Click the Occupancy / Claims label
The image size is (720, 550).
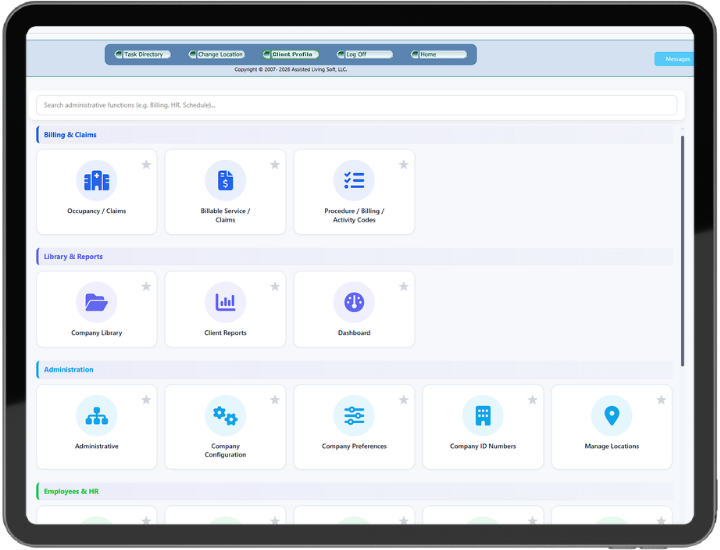pos(96,211)
